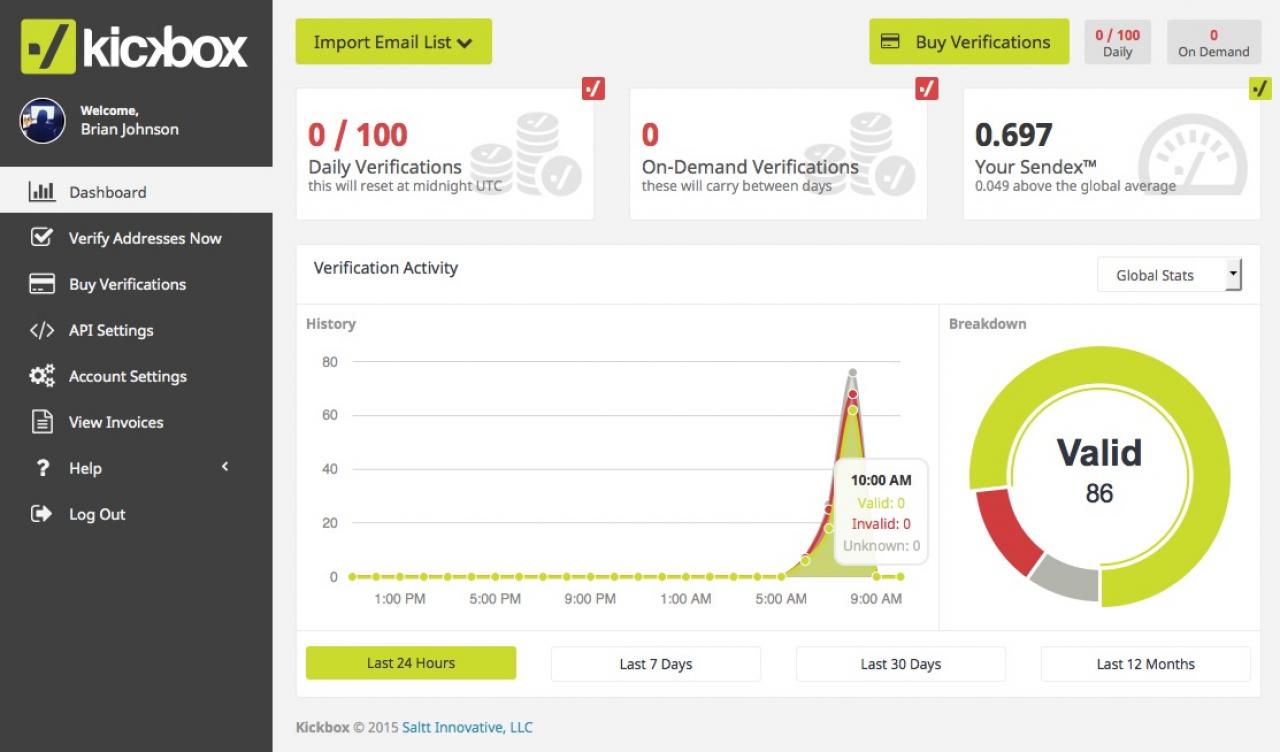Click the API Settings code icon
The height and width of the screenshot is (752, 1280).
[42, 329]
